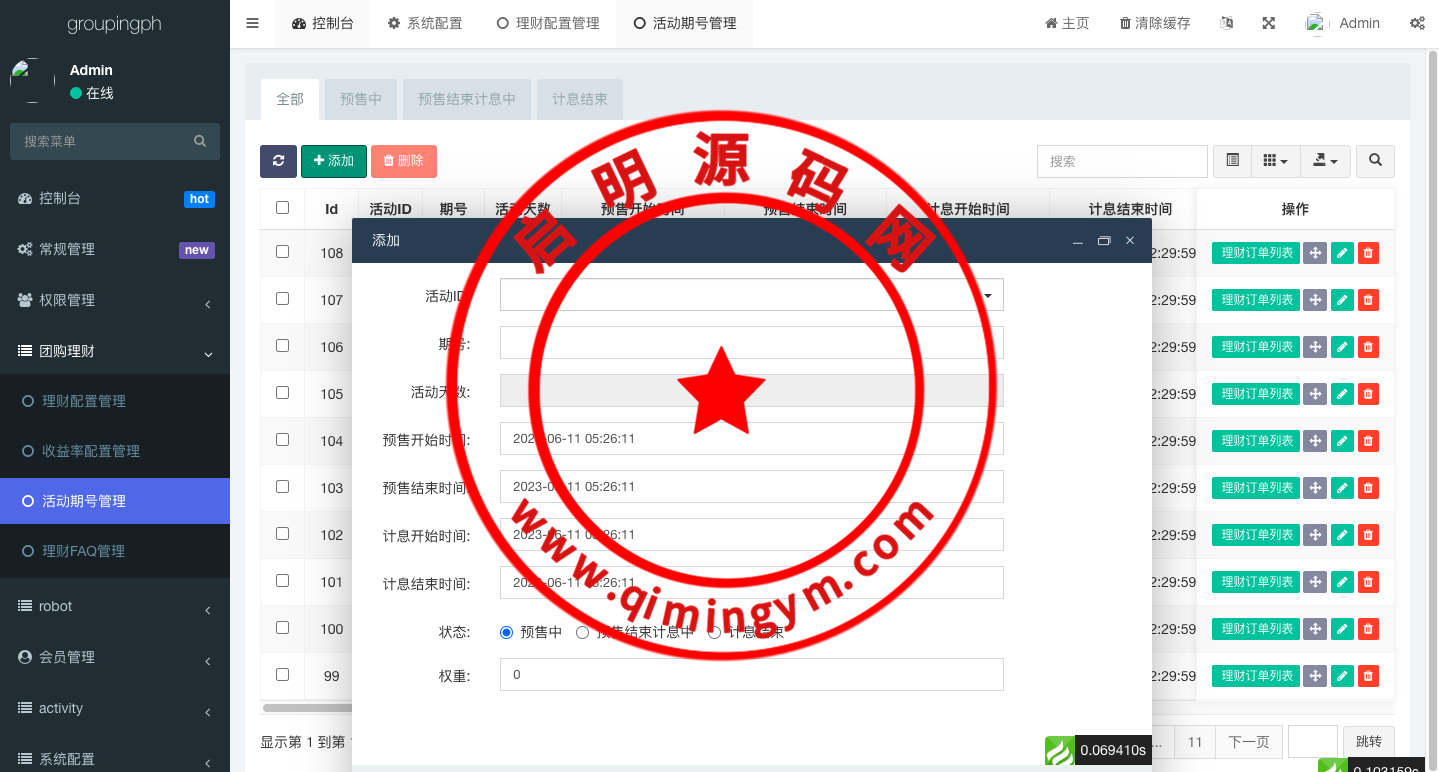Check the checkbox for row 108
The width and height of the screenshot is (1439, 772).
[282, 252]
